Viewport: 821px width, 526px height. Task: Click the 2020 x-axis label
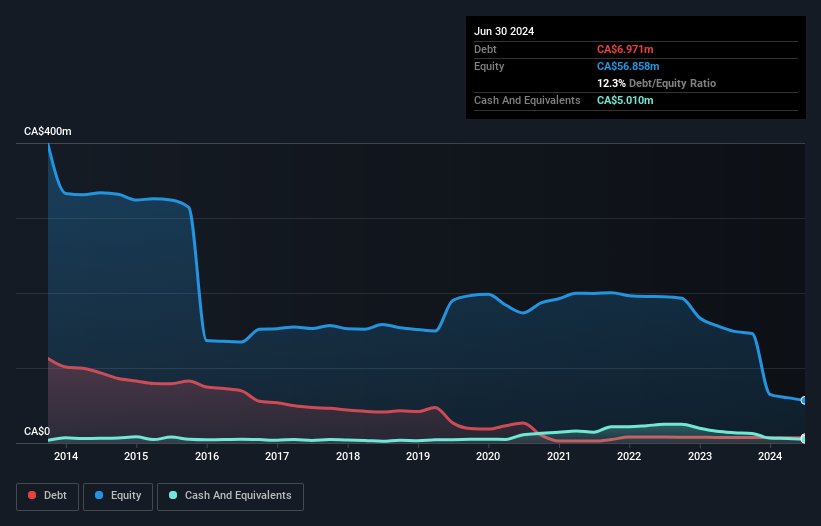(488, 456)
